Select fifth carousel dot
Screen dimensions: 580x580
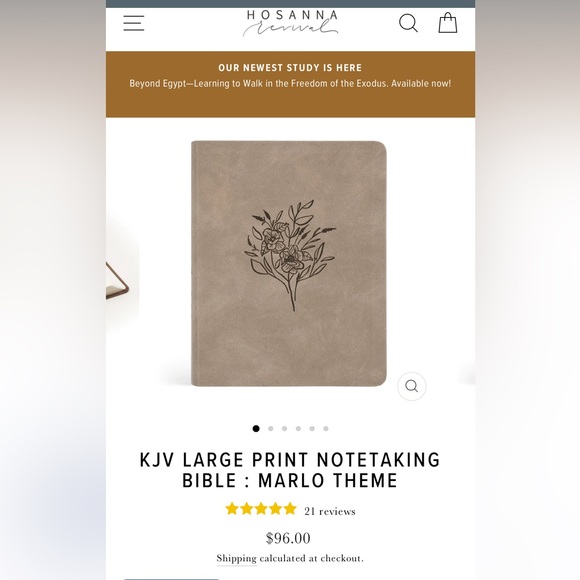312,428
